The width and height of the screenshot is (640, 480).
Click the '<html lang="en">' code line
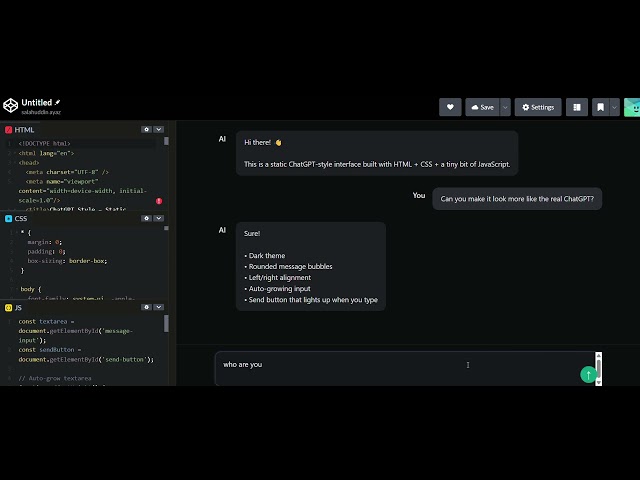46,153
